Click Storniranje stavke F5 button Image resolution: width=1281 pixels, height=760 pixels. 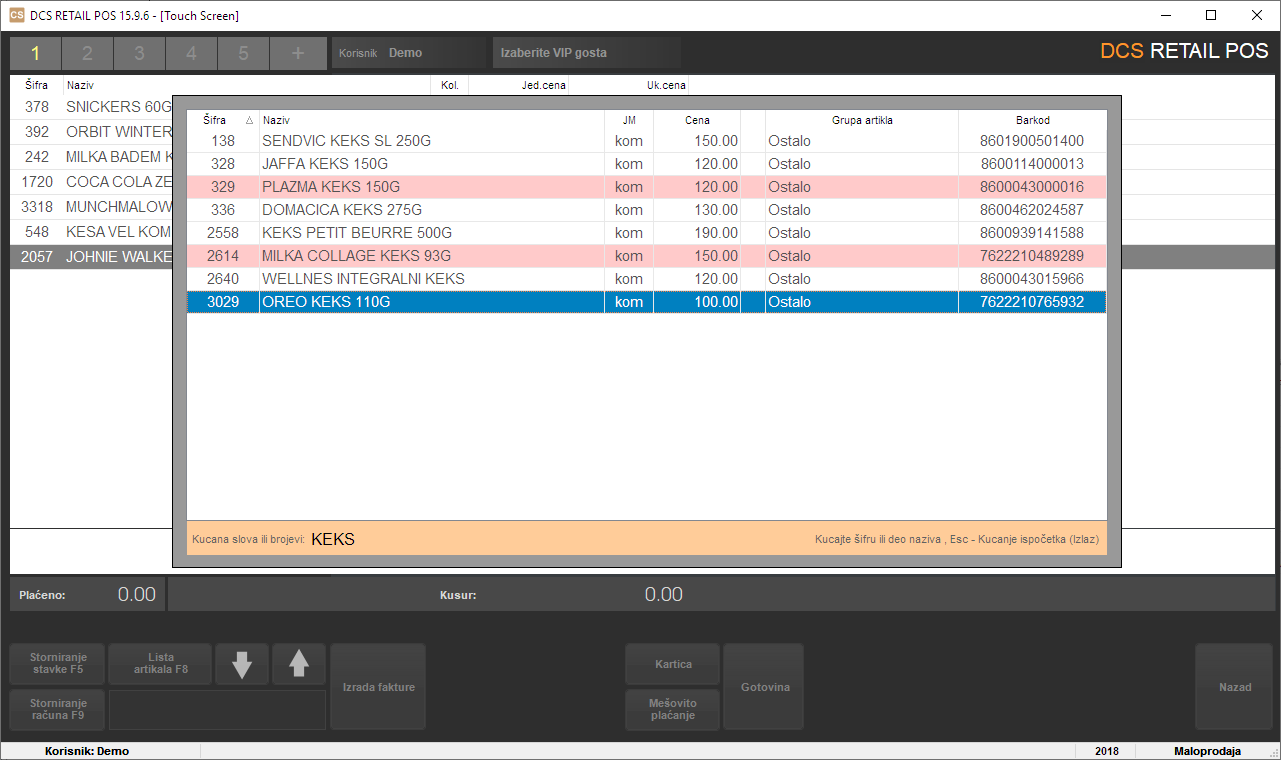[x=57, y=663]
